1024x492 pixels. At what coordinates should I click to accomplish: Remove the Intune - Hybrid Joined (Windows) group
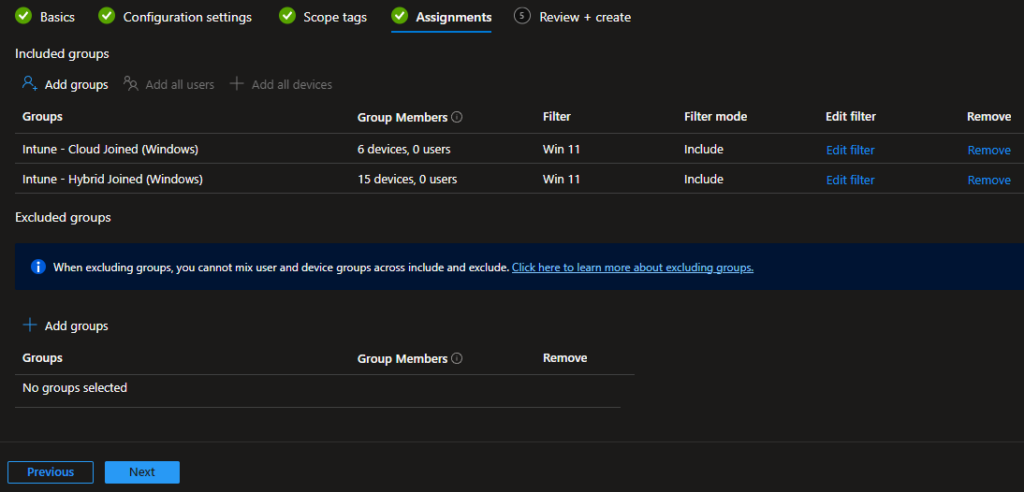(988, 180)
